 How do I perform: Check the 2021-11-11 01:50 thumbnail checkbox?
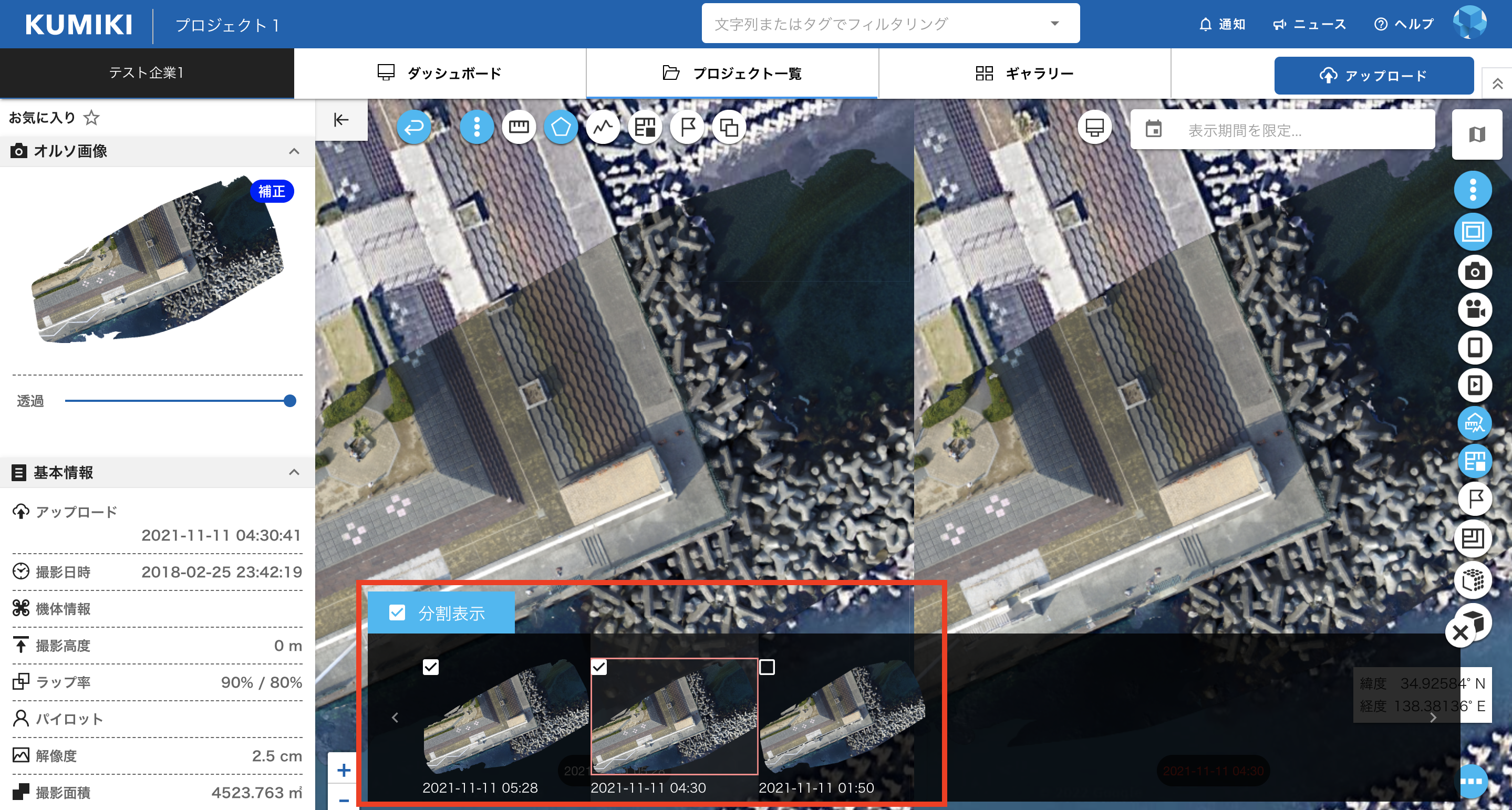[767, 667]
